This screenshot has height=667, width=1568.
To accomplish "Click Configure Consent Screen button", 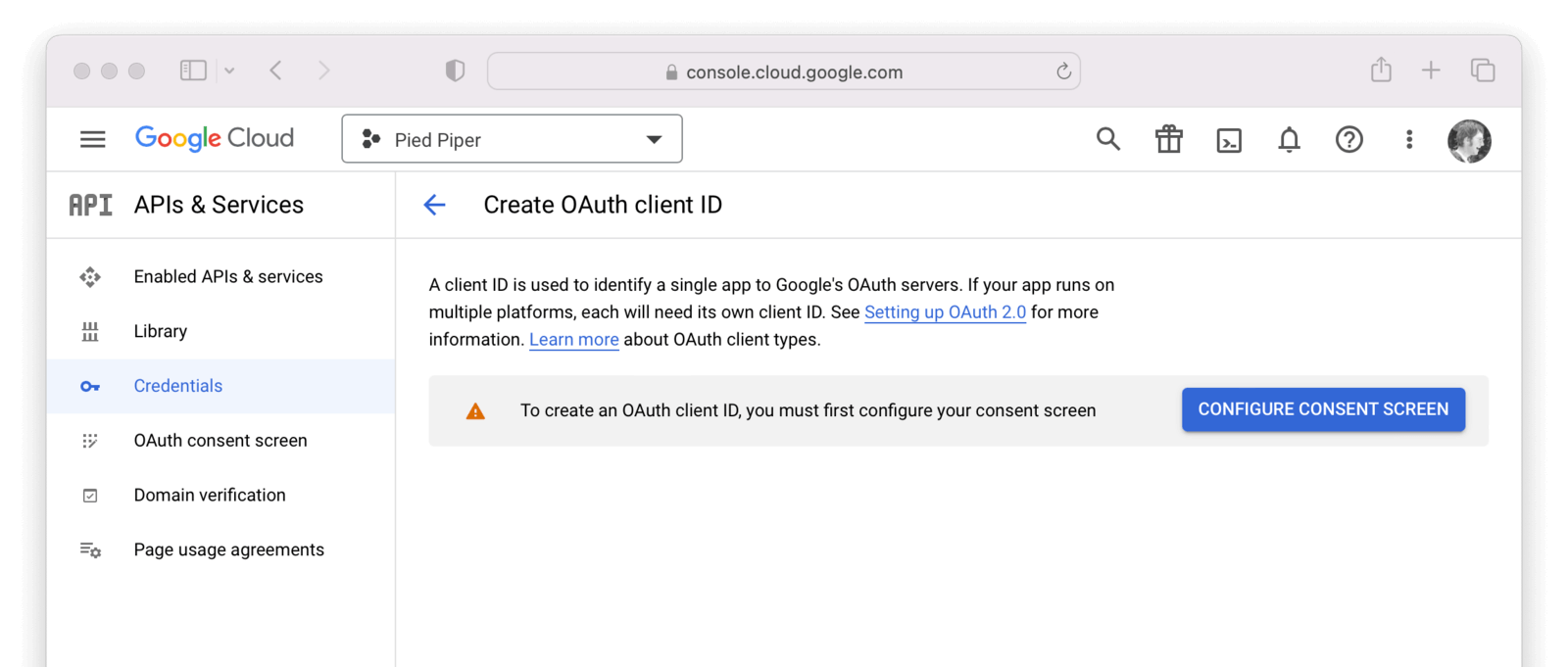I will (x=1323, y=409).
